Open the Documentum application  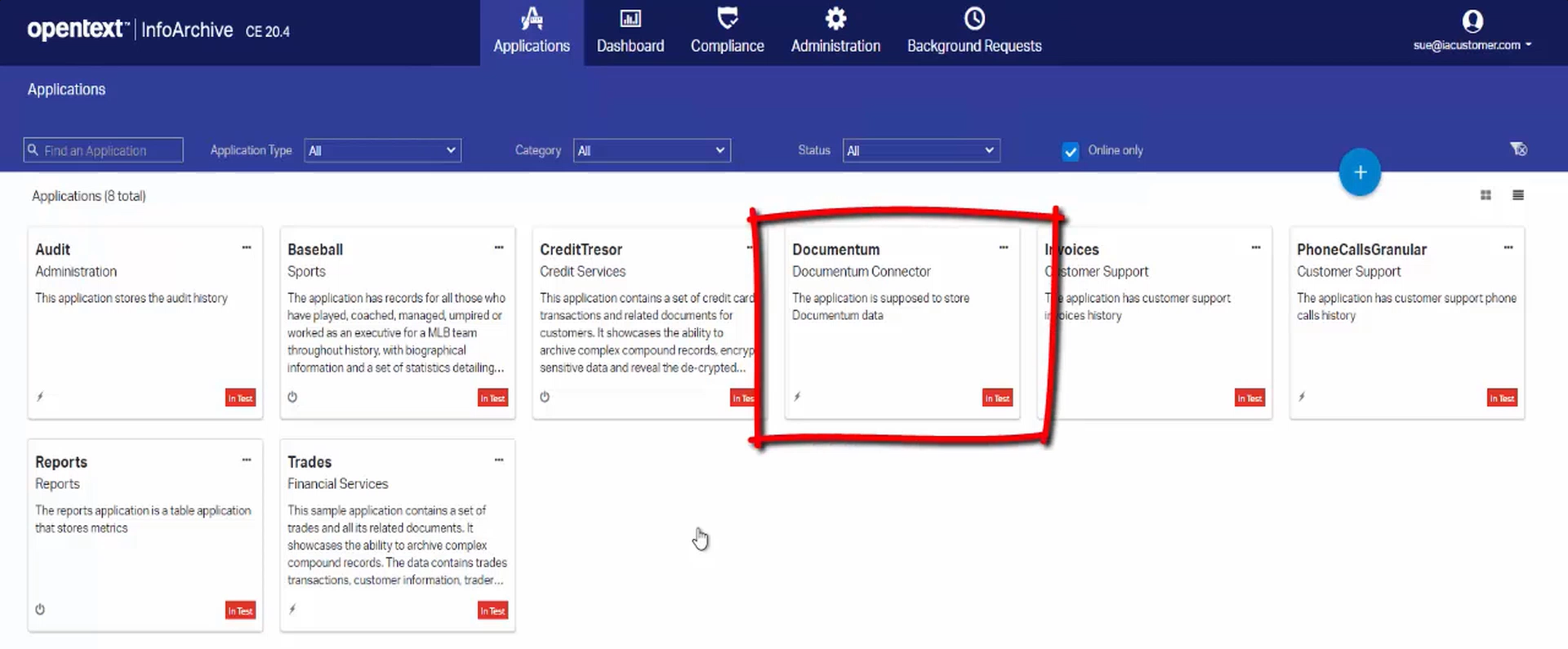[835, 250]
